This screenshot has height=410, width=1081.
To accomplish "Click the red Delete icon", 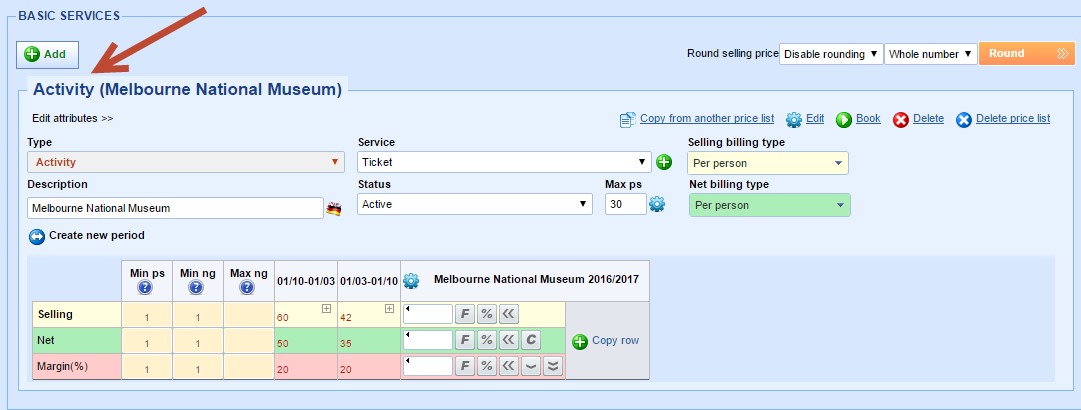I will [901, 120].
